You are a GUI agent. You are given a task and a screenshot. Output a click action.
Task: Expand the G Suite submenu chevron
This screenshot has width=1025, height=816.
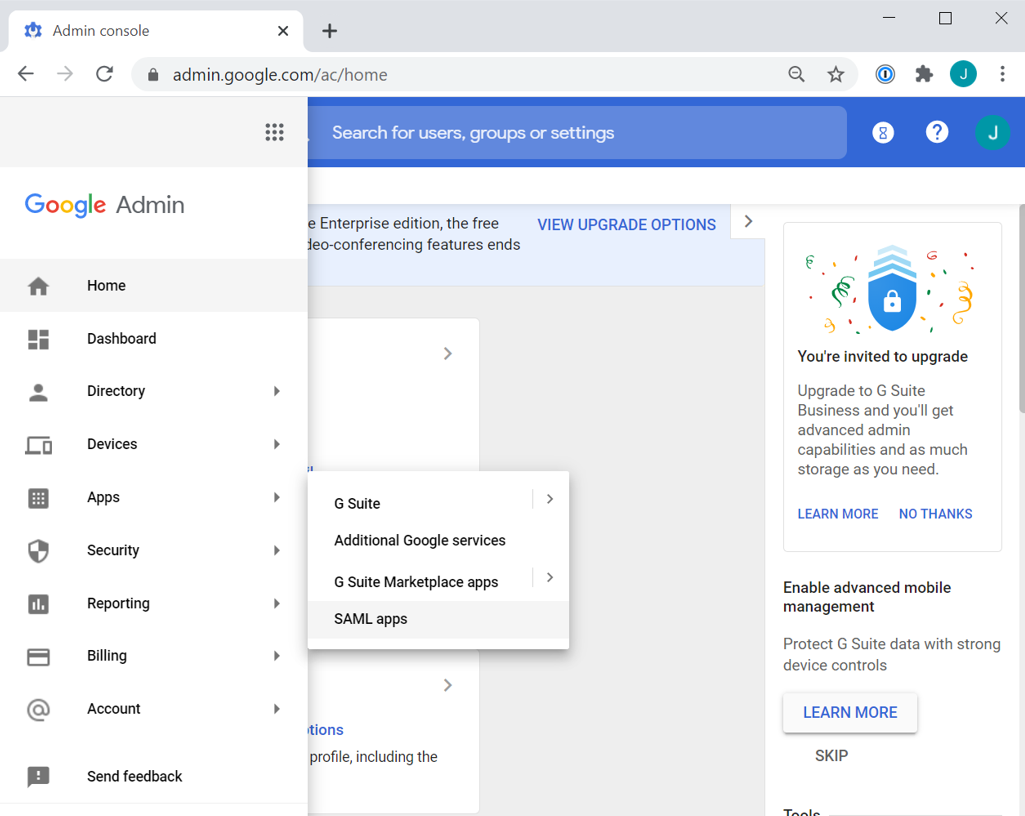coord(550,499)
